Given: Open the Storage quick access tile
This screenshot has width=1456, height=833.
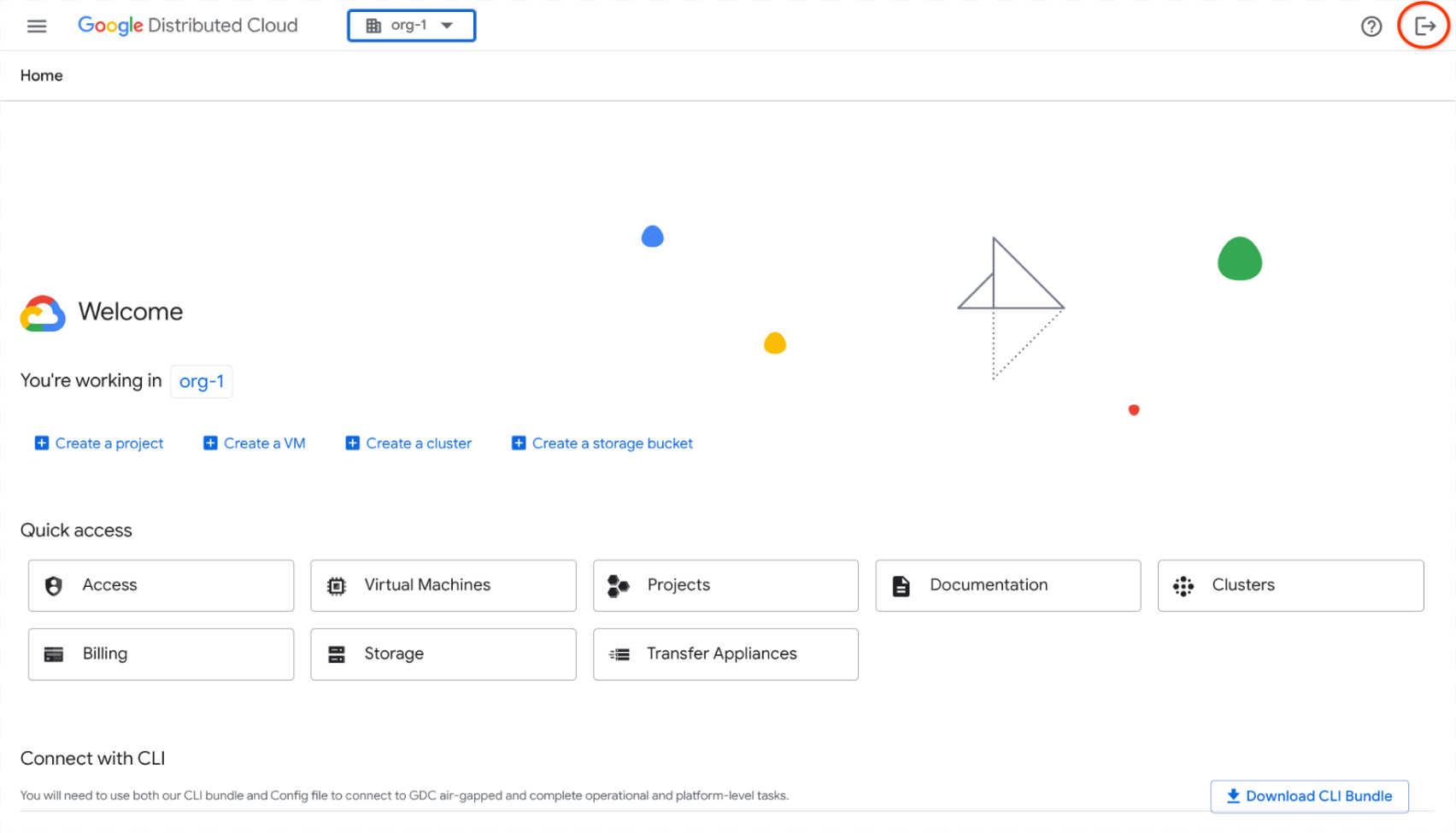Looking at the screenshot, I should [443, 654].
